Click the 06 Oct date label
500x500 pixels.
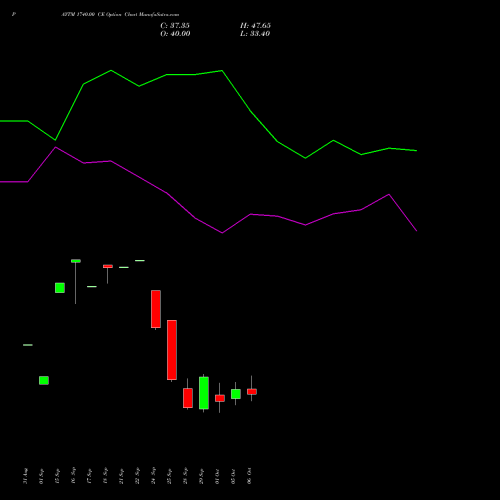(250, 476)
